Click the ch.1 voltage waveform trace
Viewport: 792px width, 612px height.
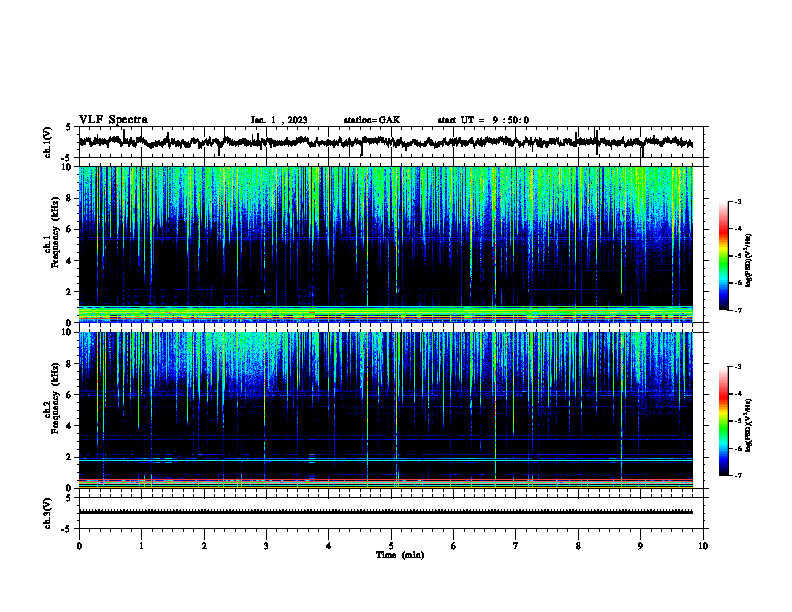[385, 142]
